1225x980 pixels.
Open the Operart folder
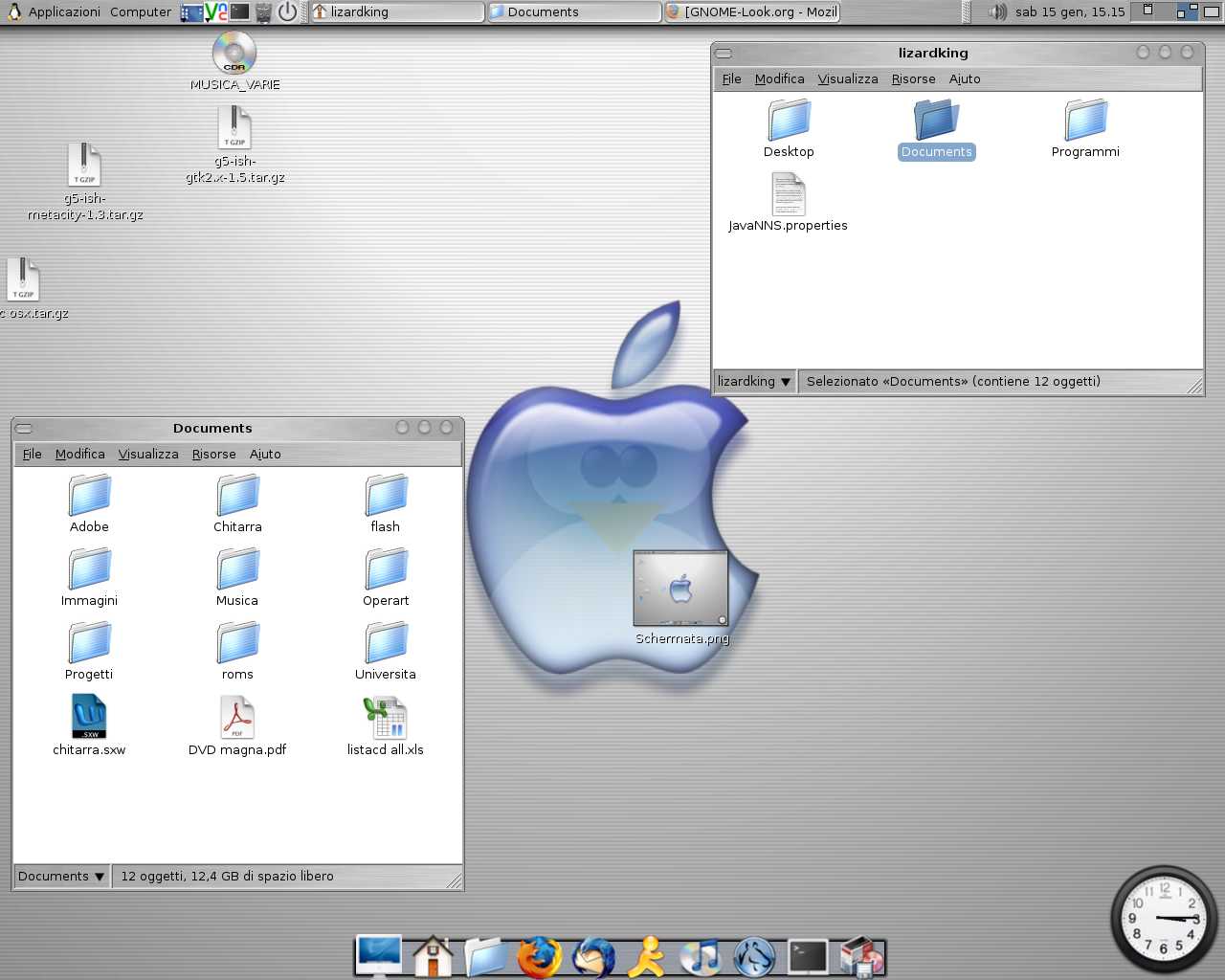point(386,578)
